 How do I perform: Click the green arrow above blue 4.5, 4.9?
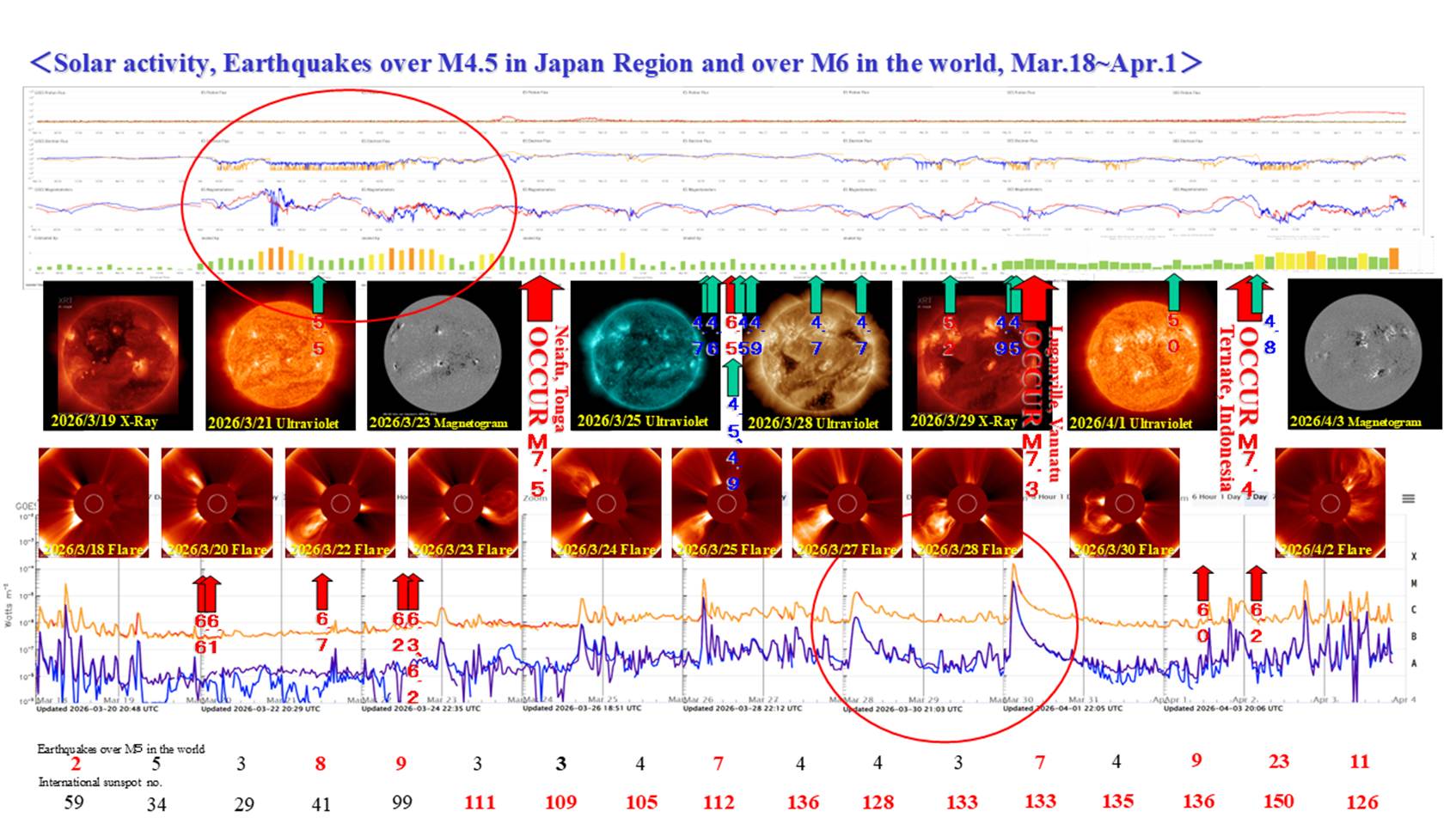pos(731,376)
